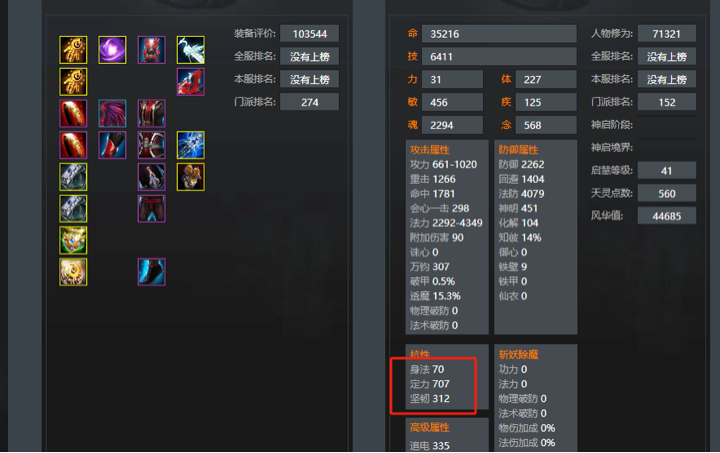Viewport: 720px width, 453px height.
Task: Select the black boot with blue glow
Action: coord(152,272)
